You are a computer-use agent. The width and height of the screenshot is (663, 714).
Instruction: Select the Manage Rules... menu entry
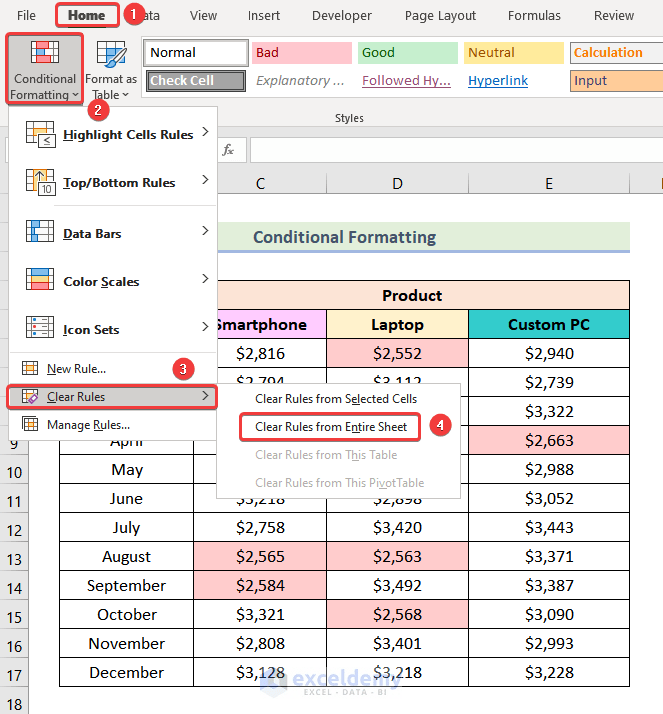coord(112,424)
